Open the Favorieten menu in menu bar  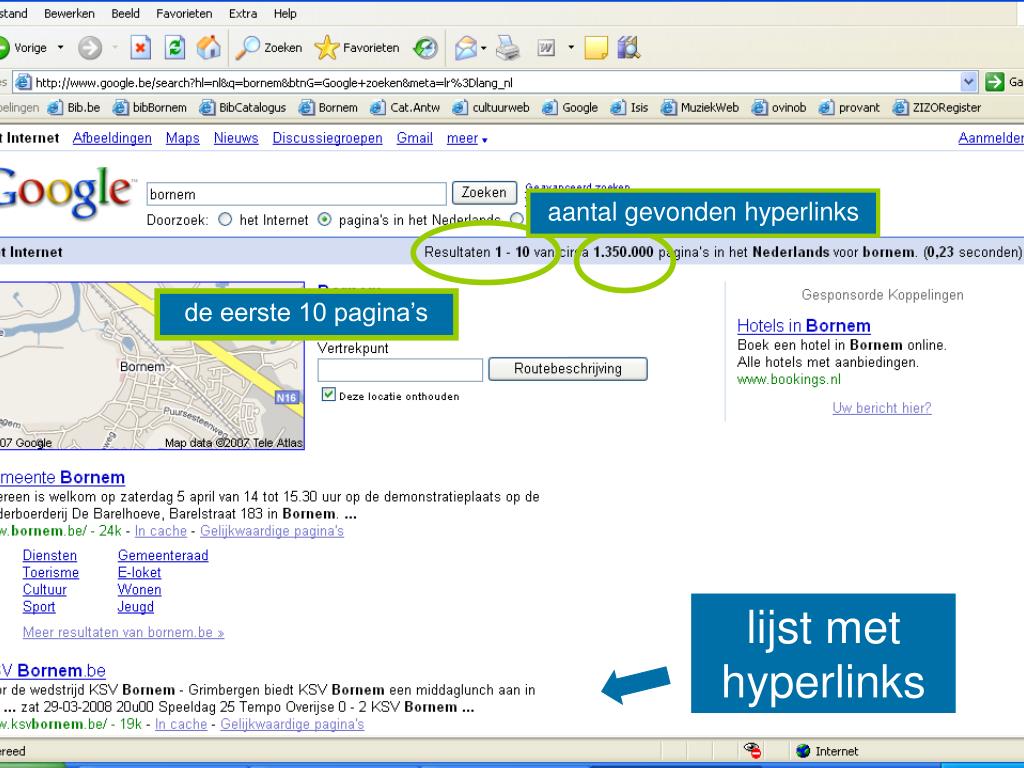tap(184, 13)
